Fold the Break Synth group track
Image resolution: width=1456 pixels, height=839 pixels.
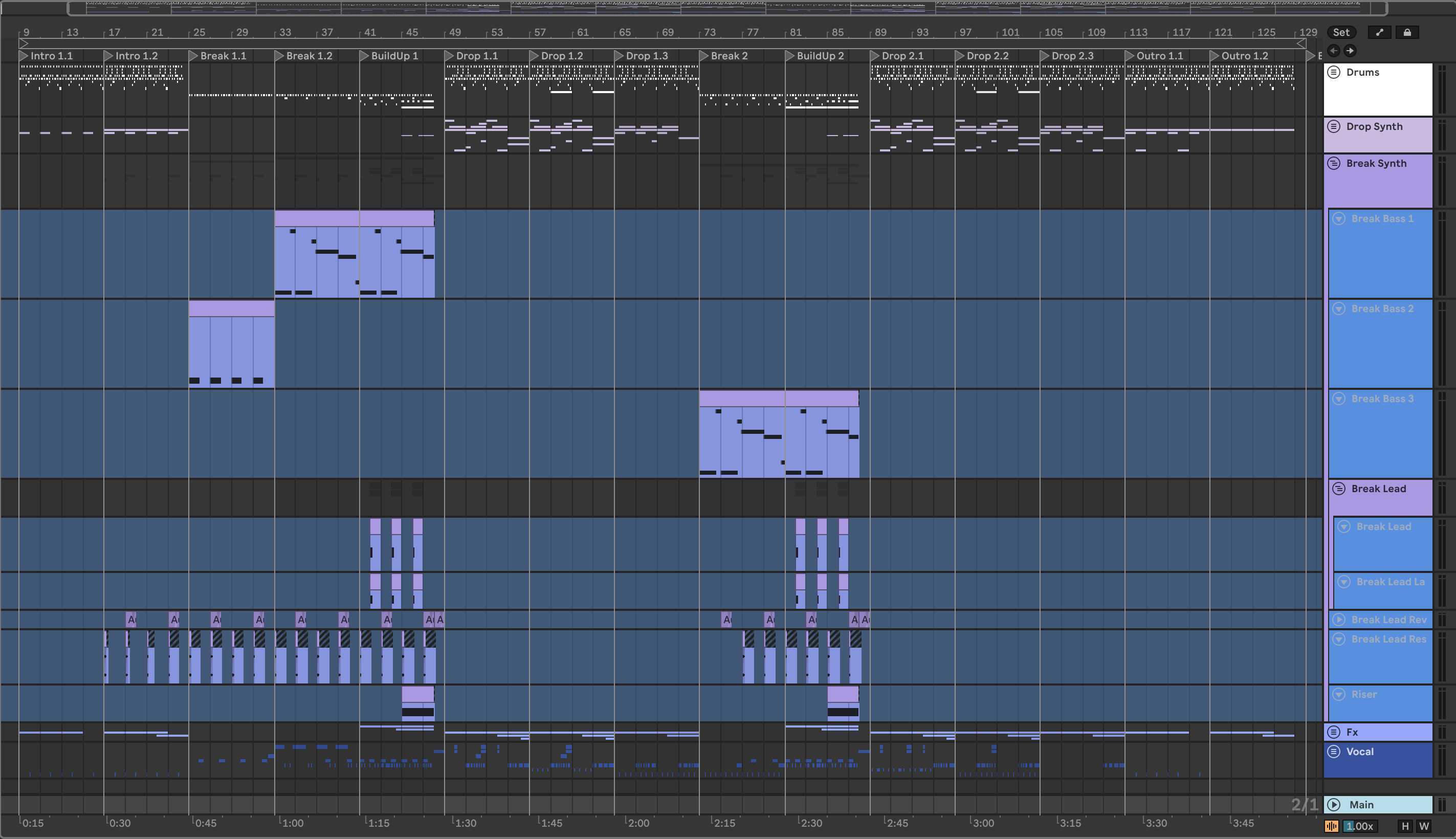click(x=1333, y=163)
